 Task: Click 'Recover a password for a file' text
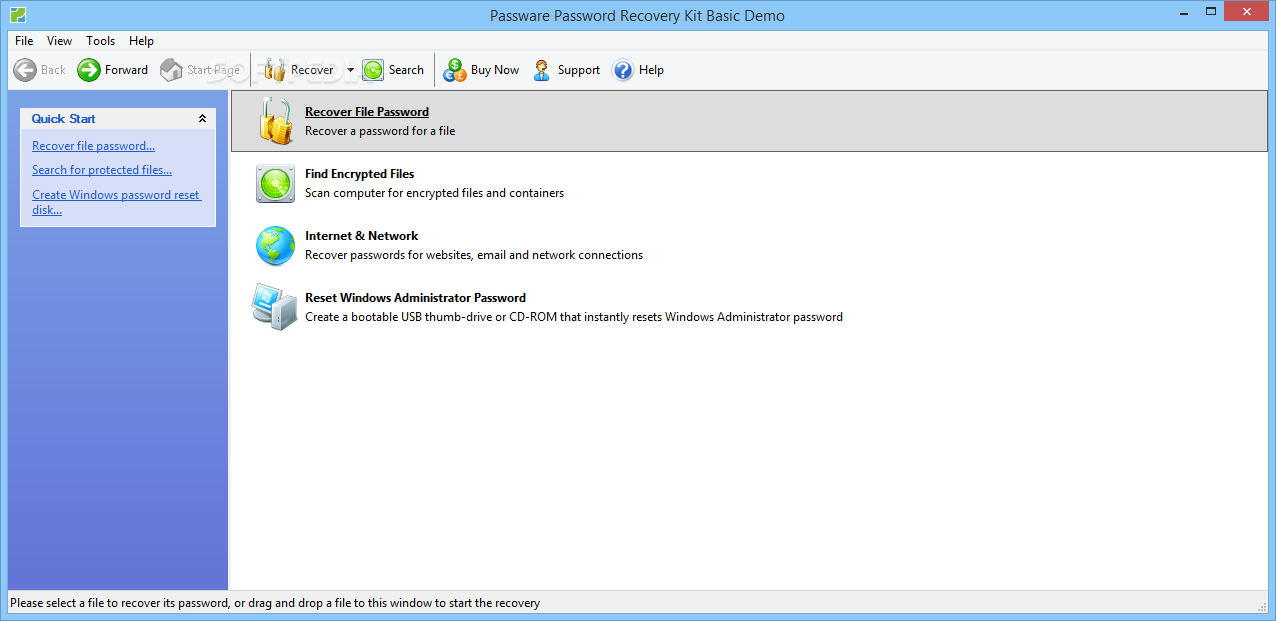(380, 131)
